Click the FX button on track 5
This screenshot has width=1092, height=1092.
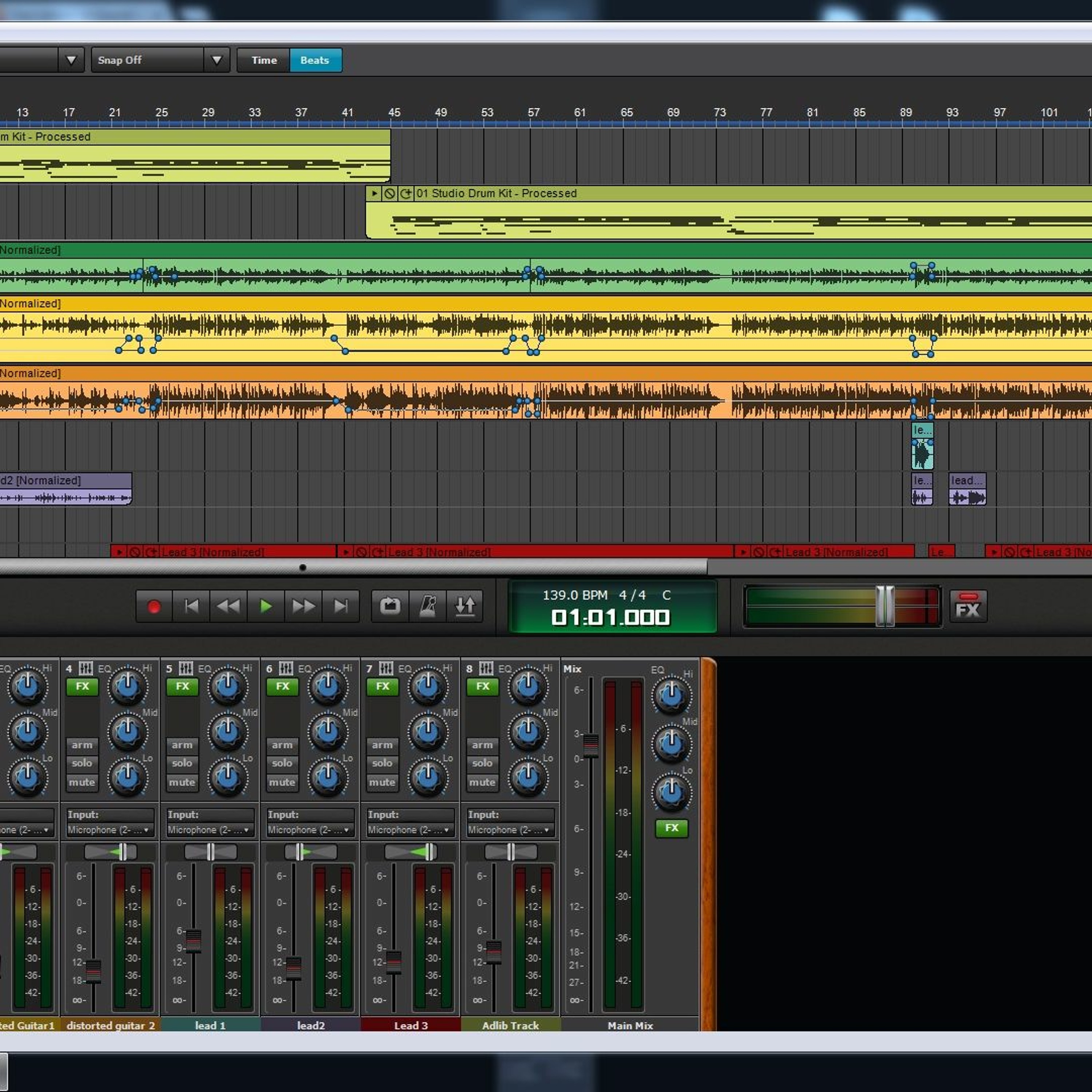182,686
